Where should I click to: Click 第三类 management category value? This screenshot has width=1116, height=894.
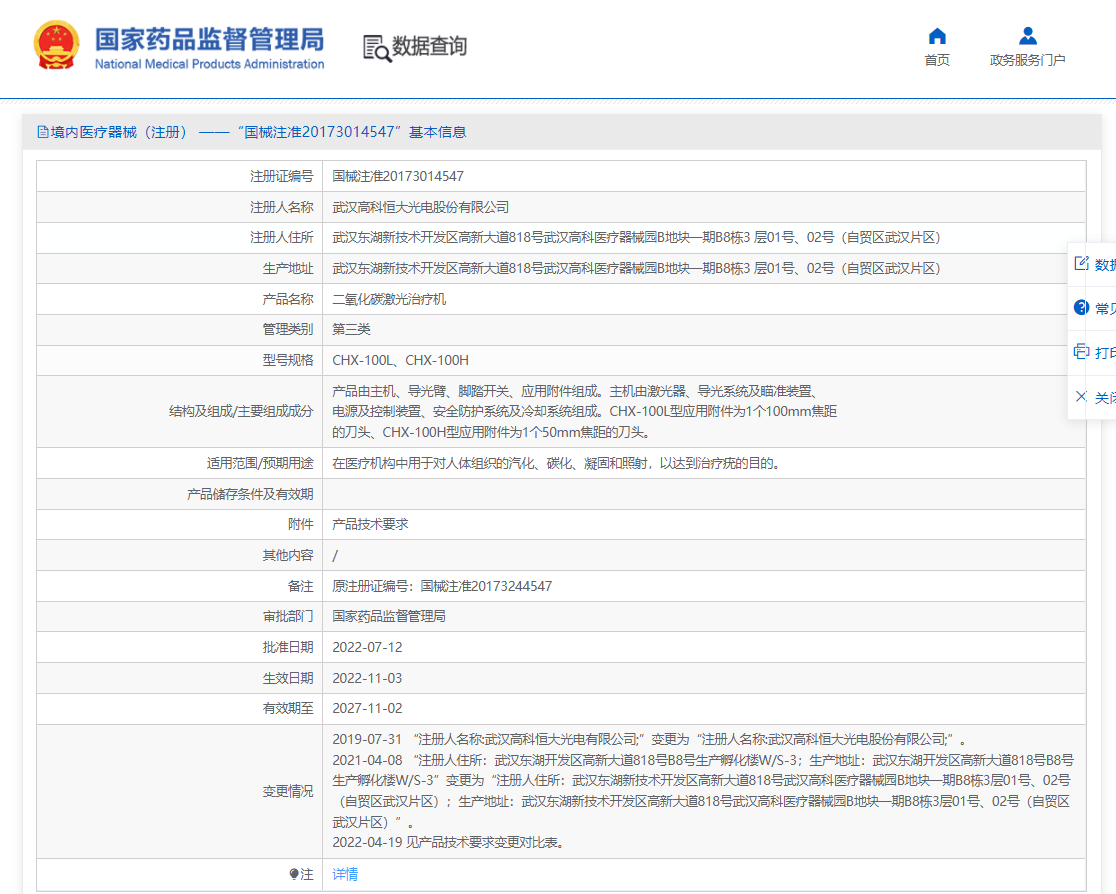click(352, 330)
